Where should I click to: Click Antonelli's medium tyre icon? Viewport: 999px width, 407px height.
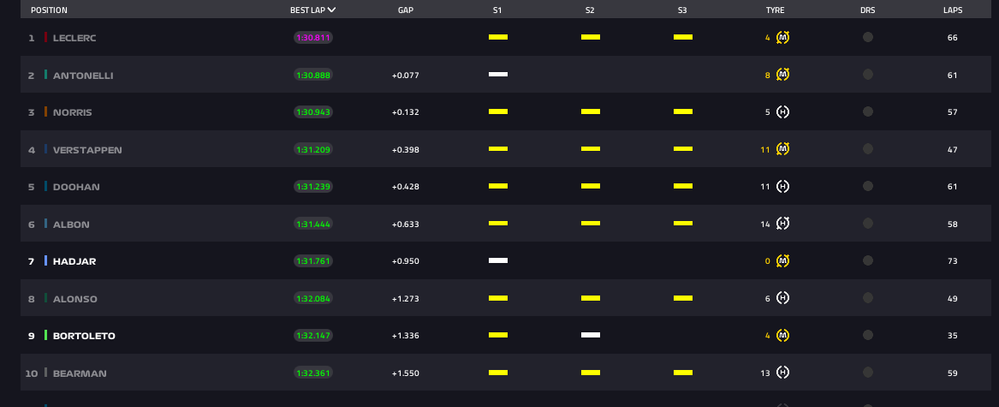(783, 75)
